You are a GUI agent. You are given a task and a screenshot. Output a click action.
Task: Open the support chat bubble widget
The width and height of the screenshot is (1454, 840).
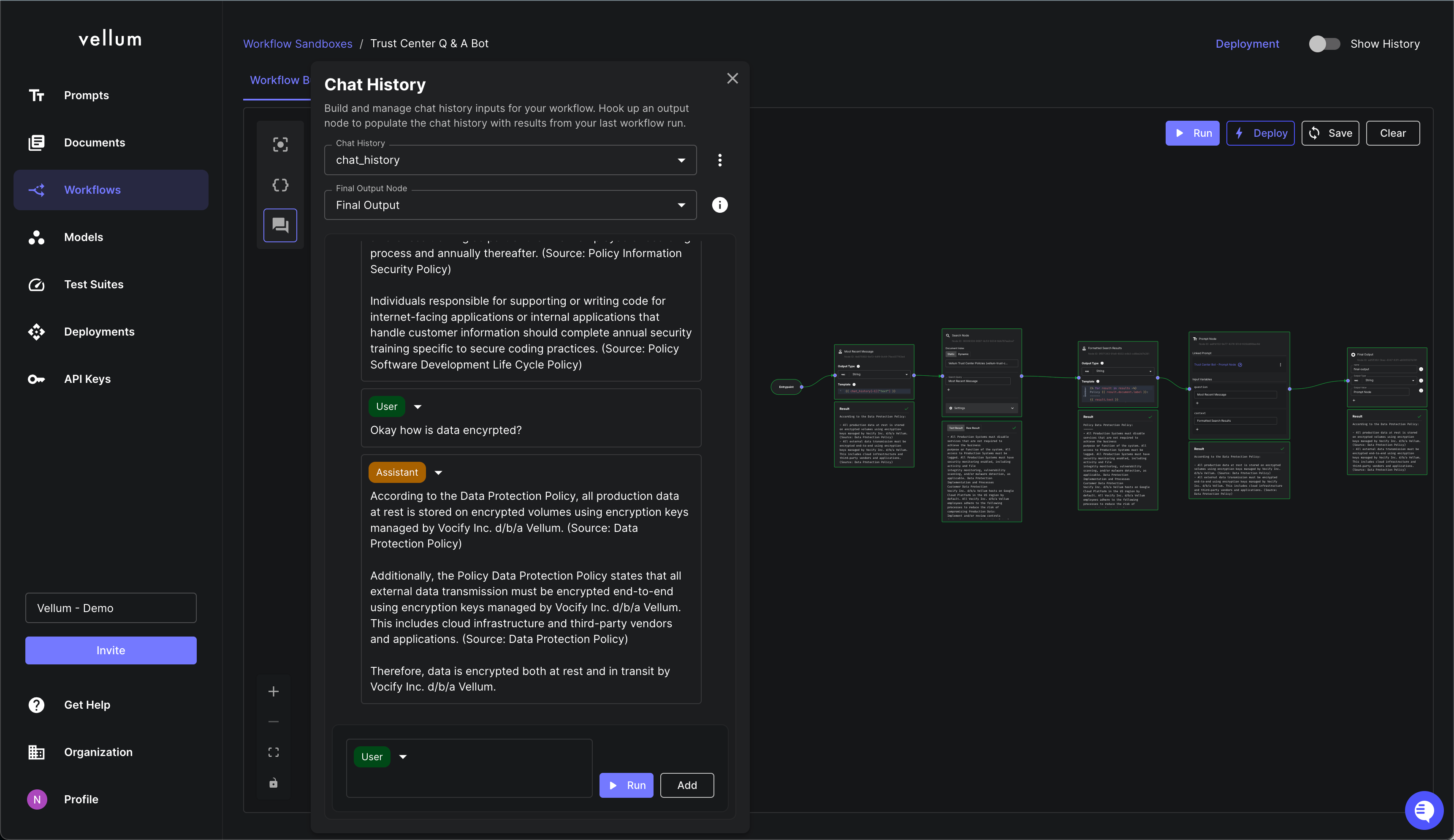pyautogui.click(x=1424, y=810)
